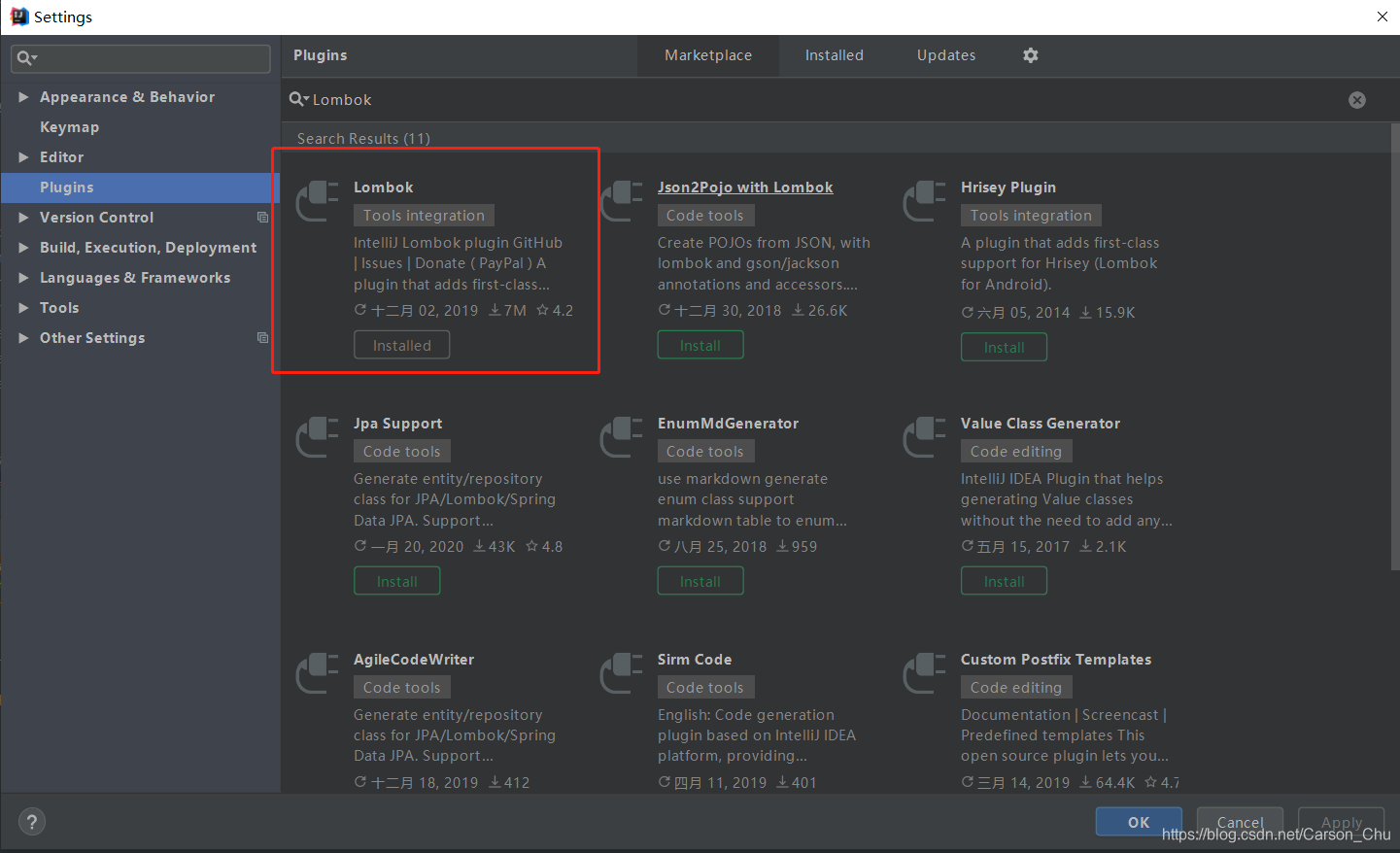Open the Lombok plugin title
The height and width of the screenshot is (853, 1400).
pos(384,188)
